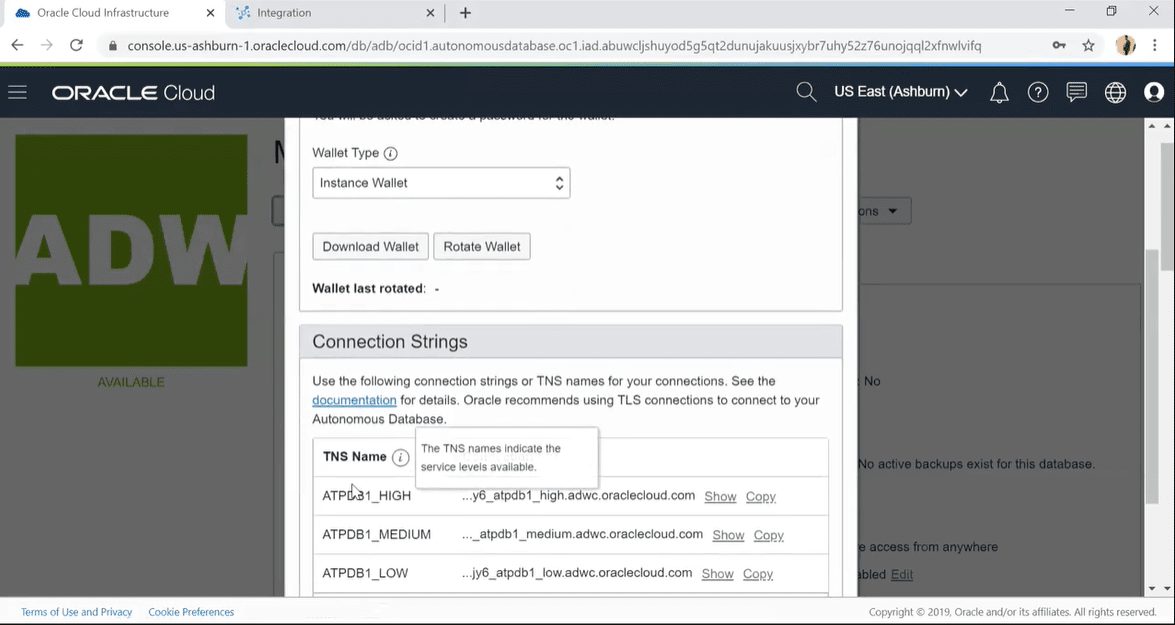Click the browser forward arrow
Screen dimensions: 1175x625
pos(46,46)
